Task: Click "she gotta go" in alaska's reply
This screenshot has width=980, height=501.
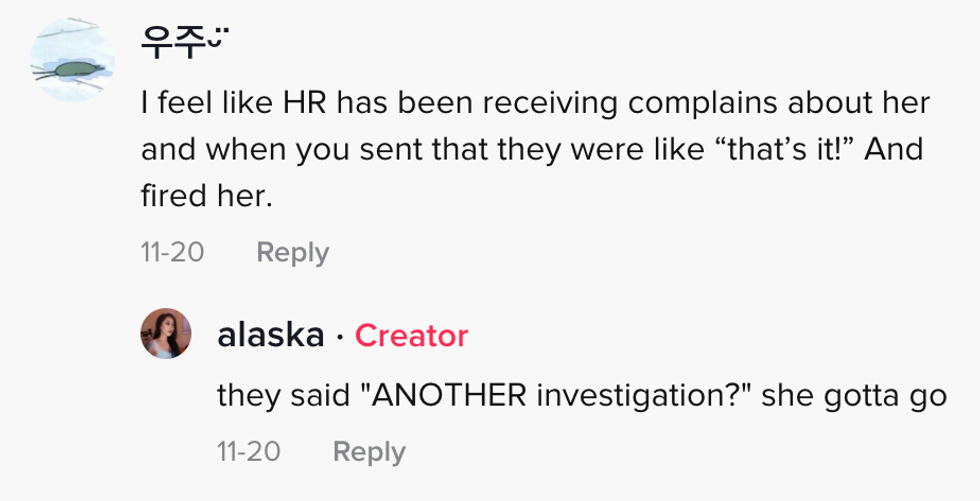Action: pyautogui.click(x=853, y=396)
